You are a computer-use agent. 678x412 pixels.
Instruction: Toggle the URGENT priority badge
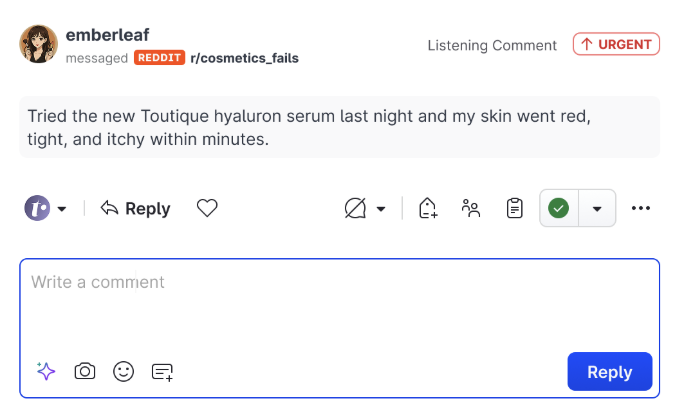click(616, 44)
